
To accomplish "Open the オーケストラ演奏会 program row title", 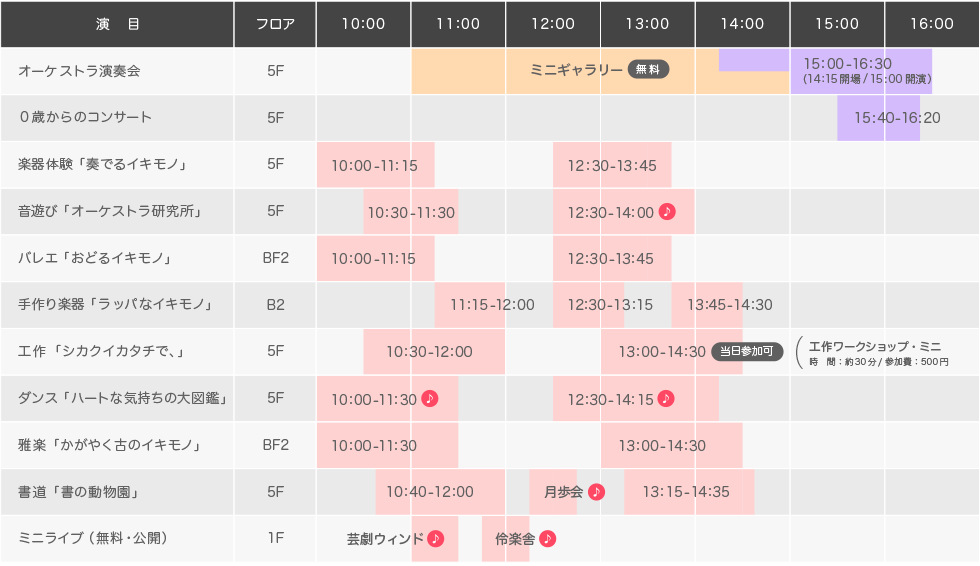I will pyautogui.click(x=79, y=71).
